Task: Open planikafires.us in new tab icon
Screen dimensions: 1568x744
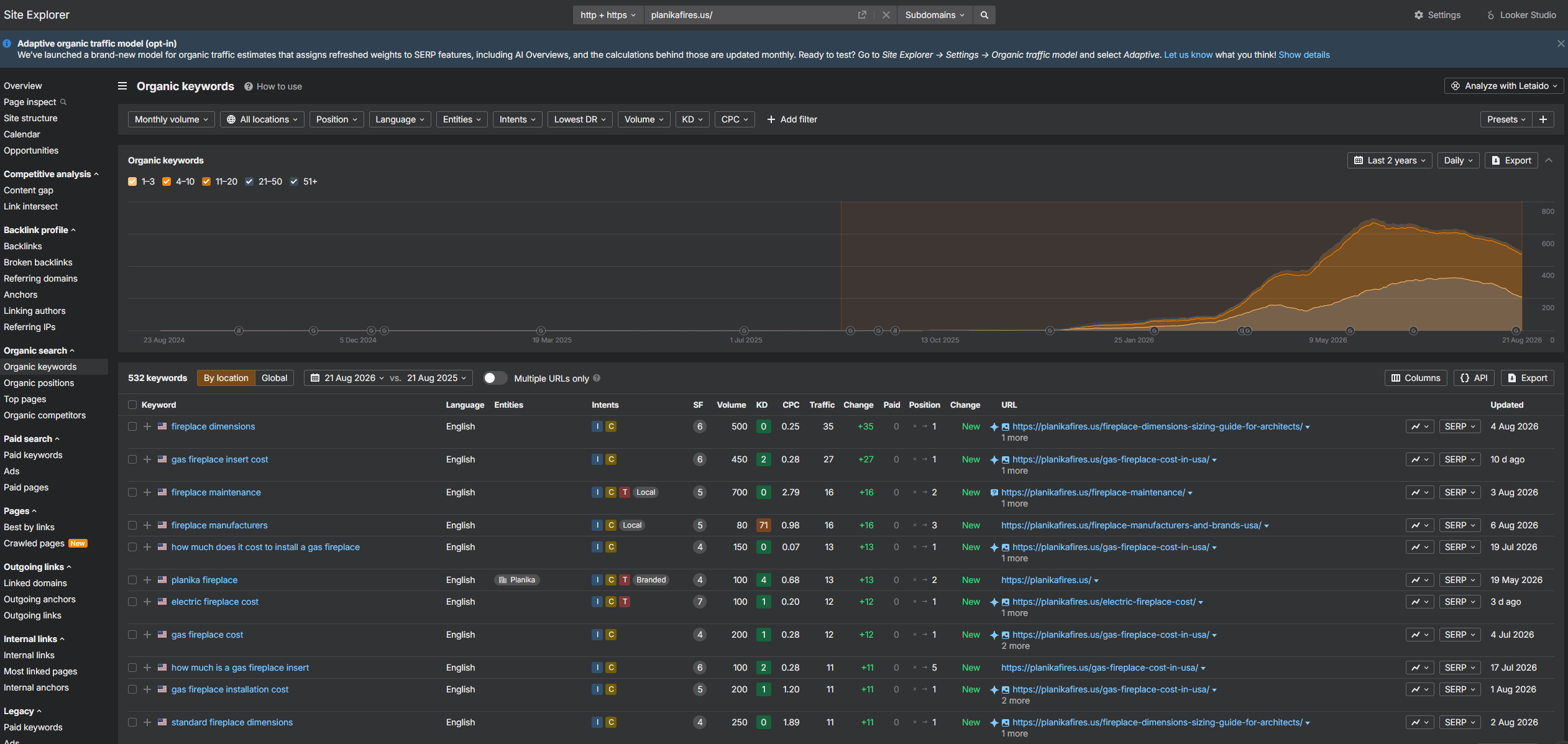Action: 862,15
